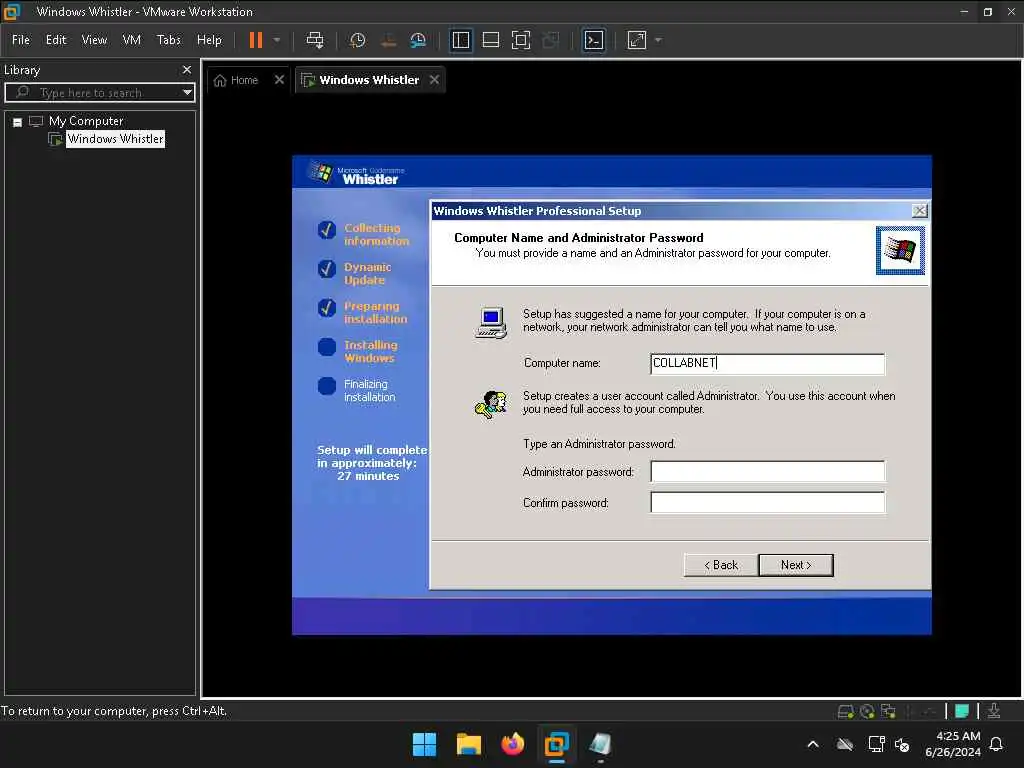This screenshot has width=1024, height=768.
Task: Close the Home tab
Action: [x=279, y=80]
